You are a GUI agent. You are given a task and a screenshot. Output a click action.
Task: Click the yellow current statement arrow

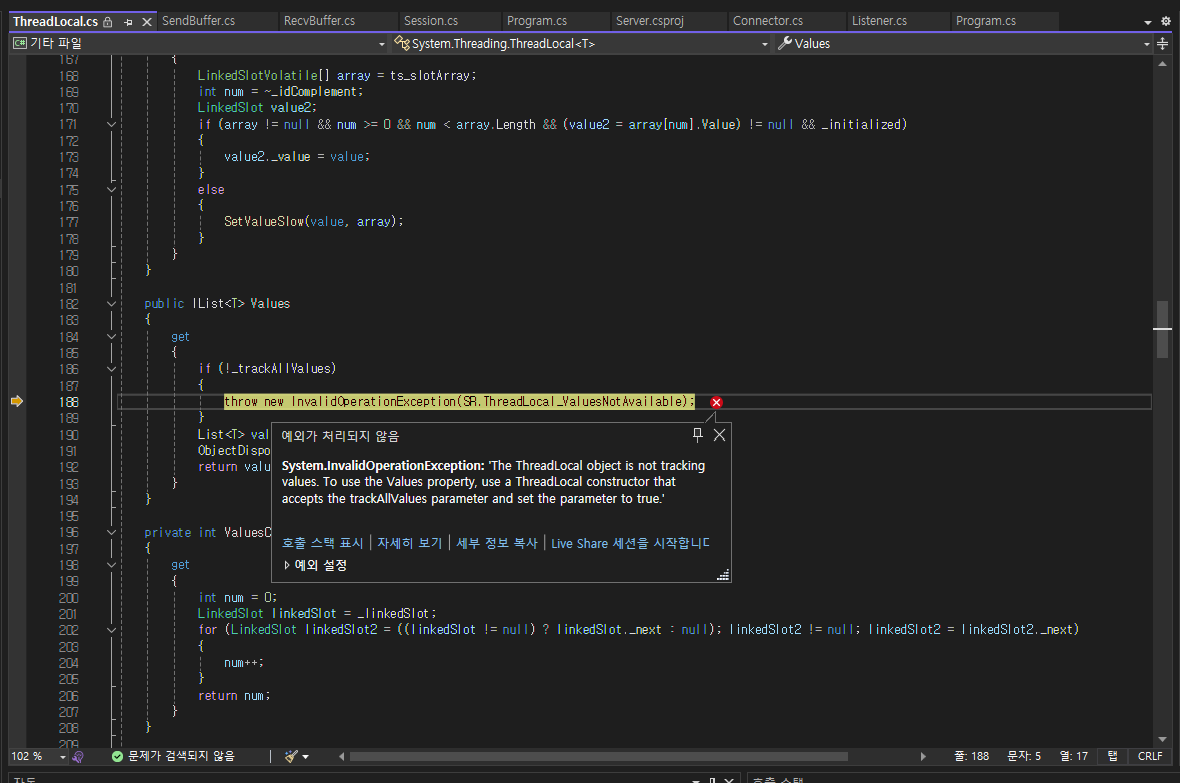pyautogui.click(x=17, y=401)
